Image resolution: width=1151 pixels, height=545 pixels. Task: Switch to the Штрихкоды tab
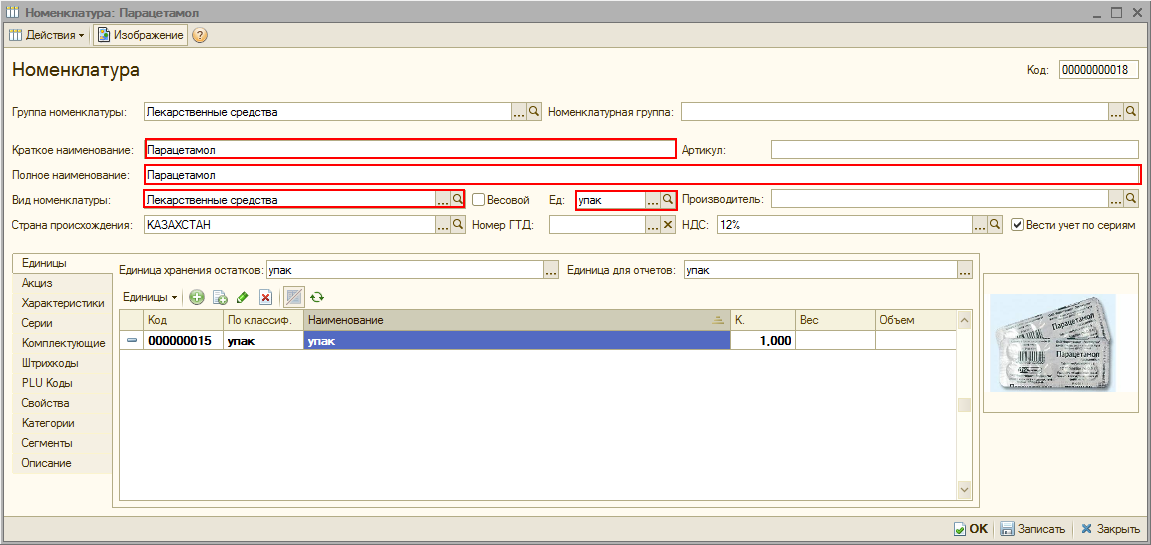50,363
